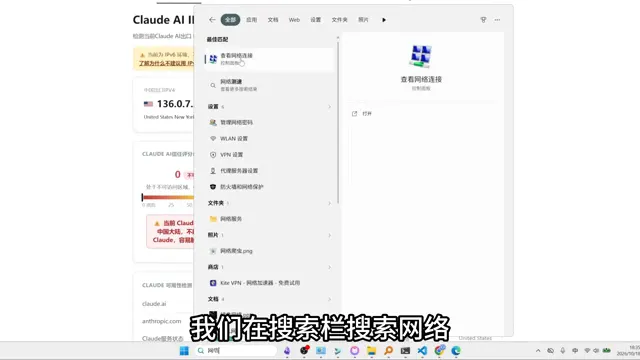The image size is (640, 360).
Task: Open the purple circle app on taskbar
Action: (354, 351)
